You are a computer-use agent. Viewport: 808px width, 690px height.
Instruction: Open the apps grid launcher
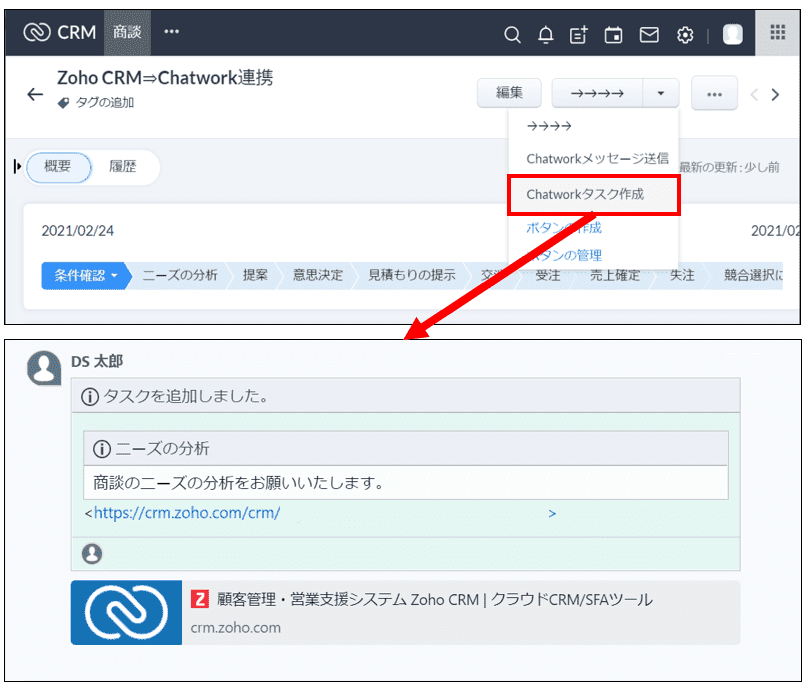coord(777,33)
